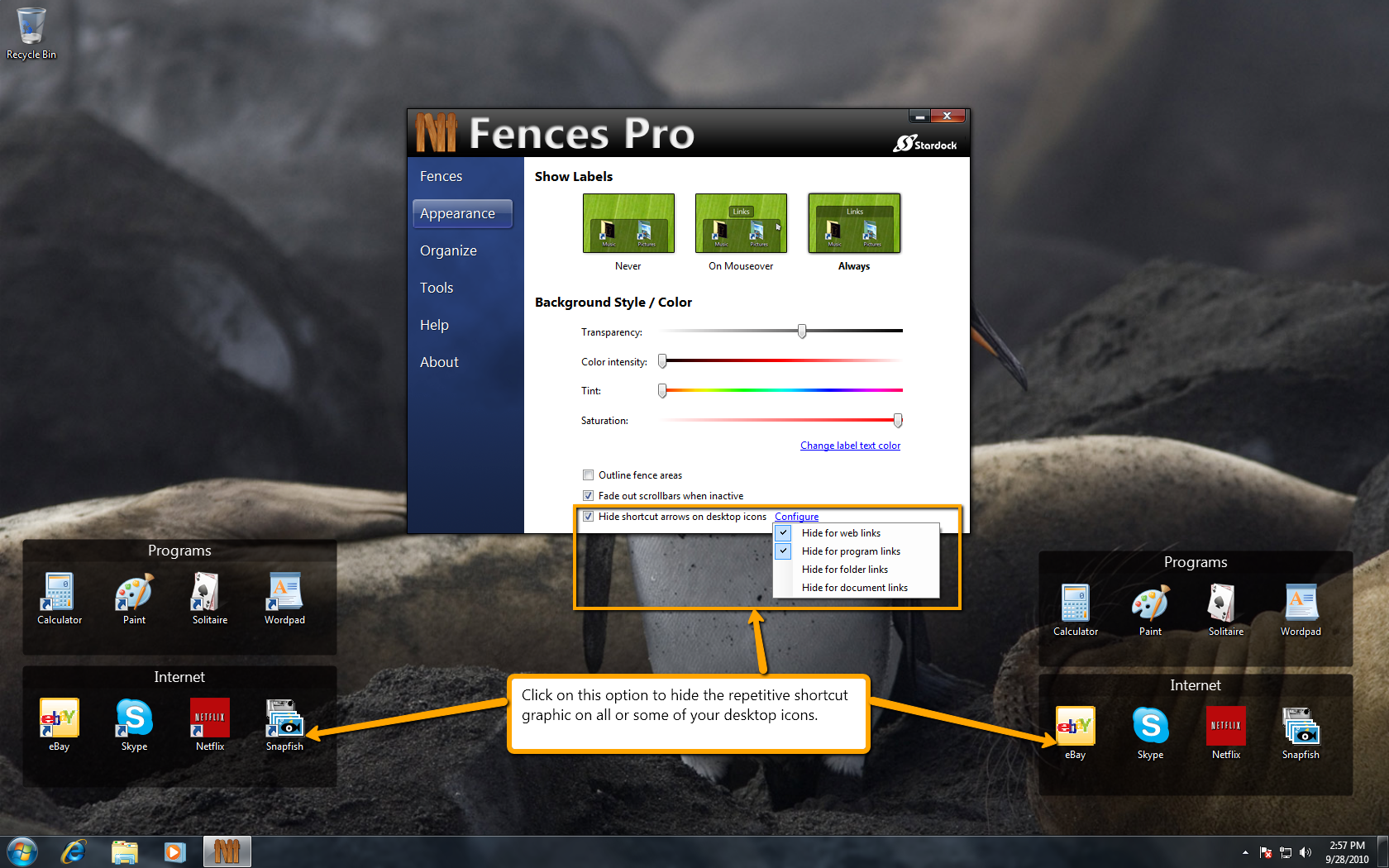The height and width of the screenshot is (868, 1389).
Task: Click Solitaire icon in right Programs fence
Action: click(x=1225, y=609)
